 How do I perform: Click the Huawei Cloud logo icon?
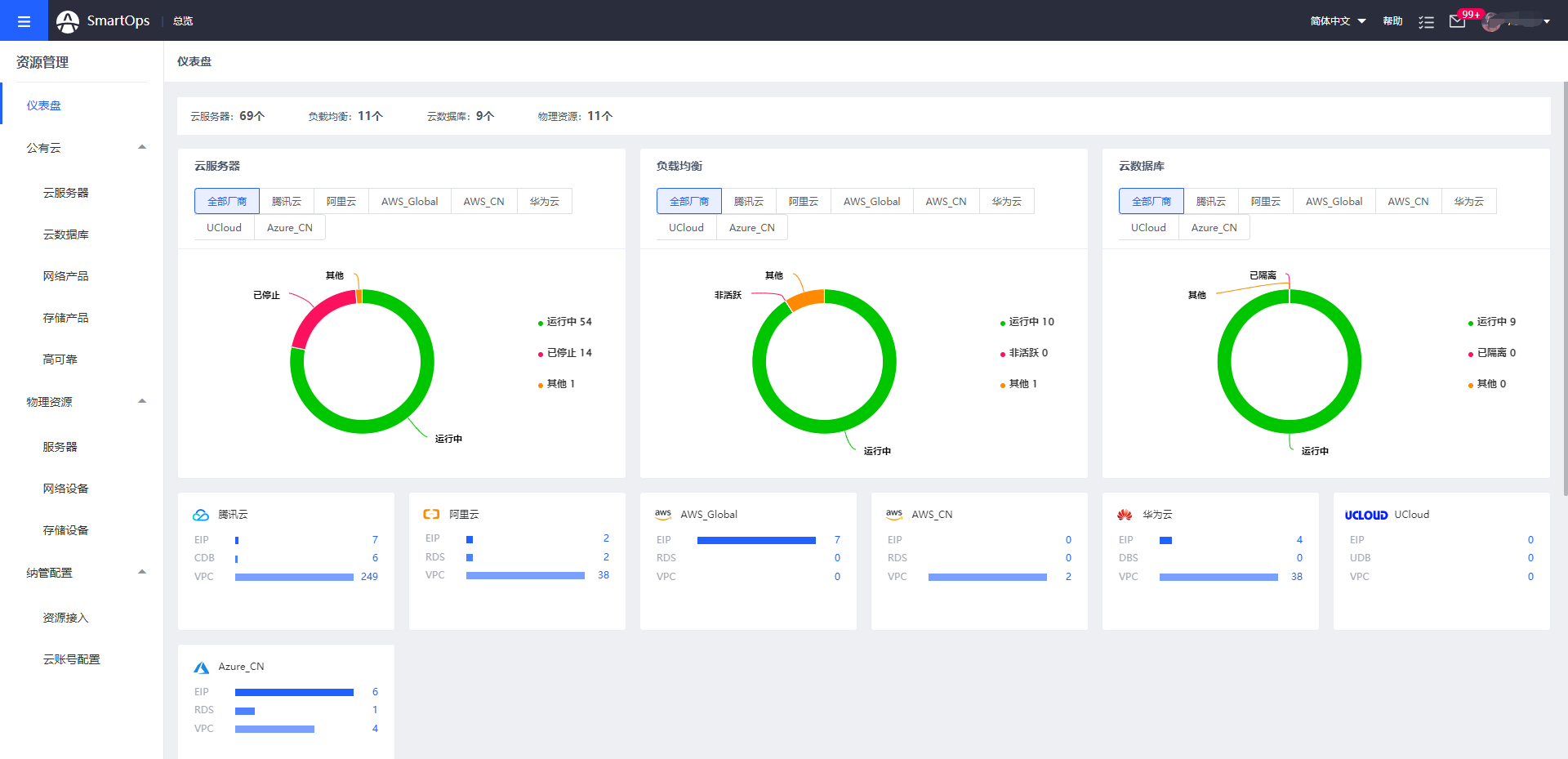point(1125,515)
